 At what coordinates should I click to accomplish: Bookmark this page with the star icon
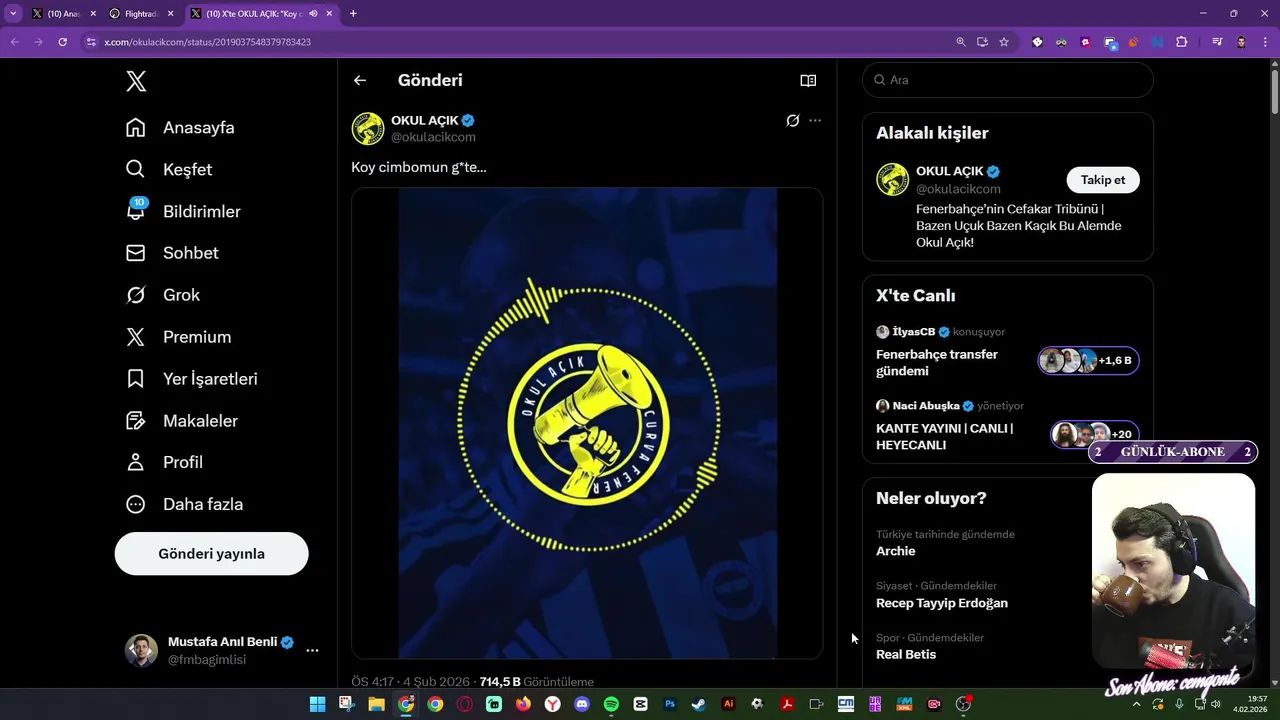(1004, 42)
